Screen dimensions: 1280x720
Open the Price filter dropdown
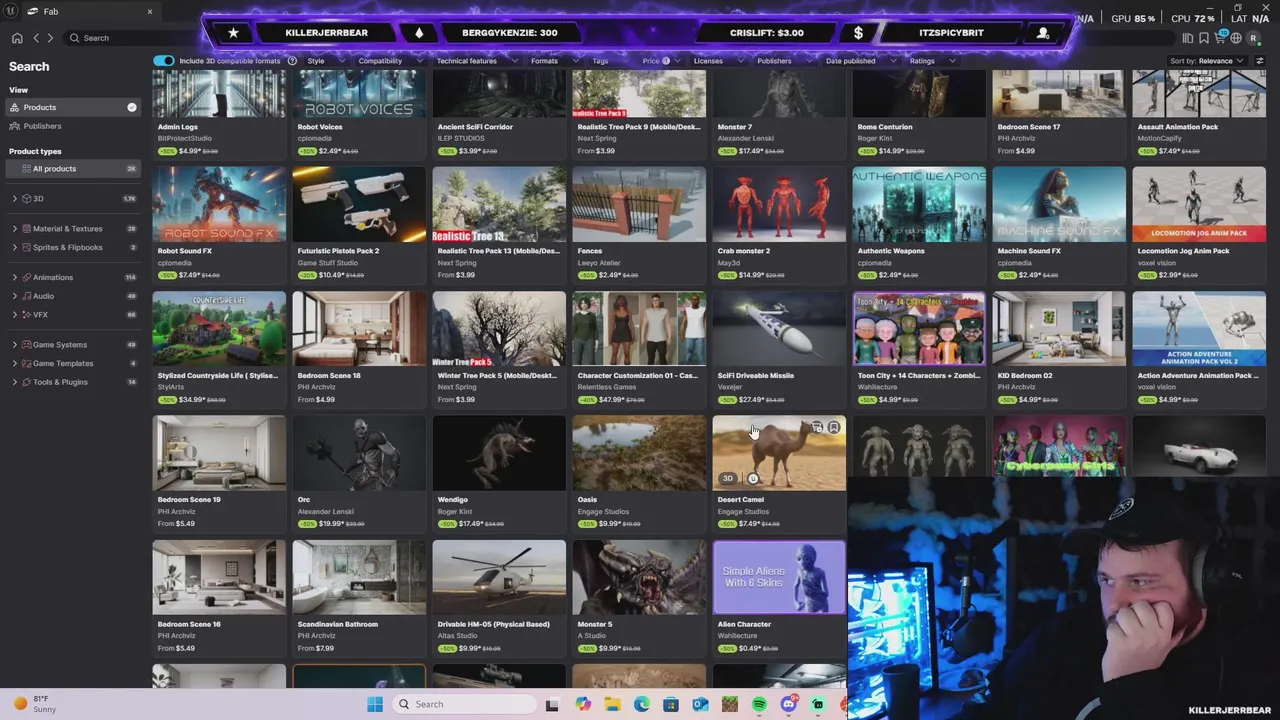click(659, 61)
